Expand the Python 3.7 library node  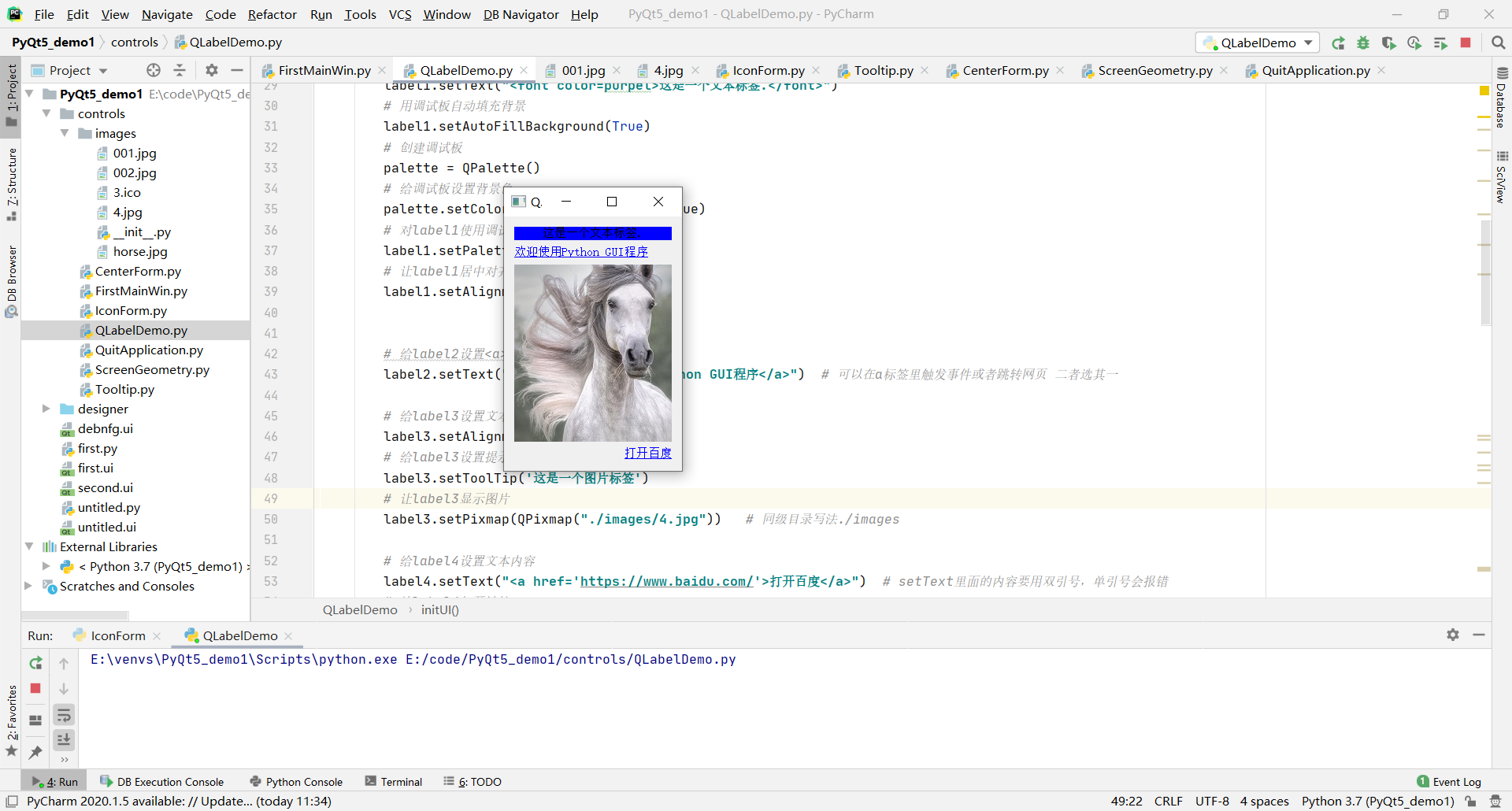(x=46, y=566)
